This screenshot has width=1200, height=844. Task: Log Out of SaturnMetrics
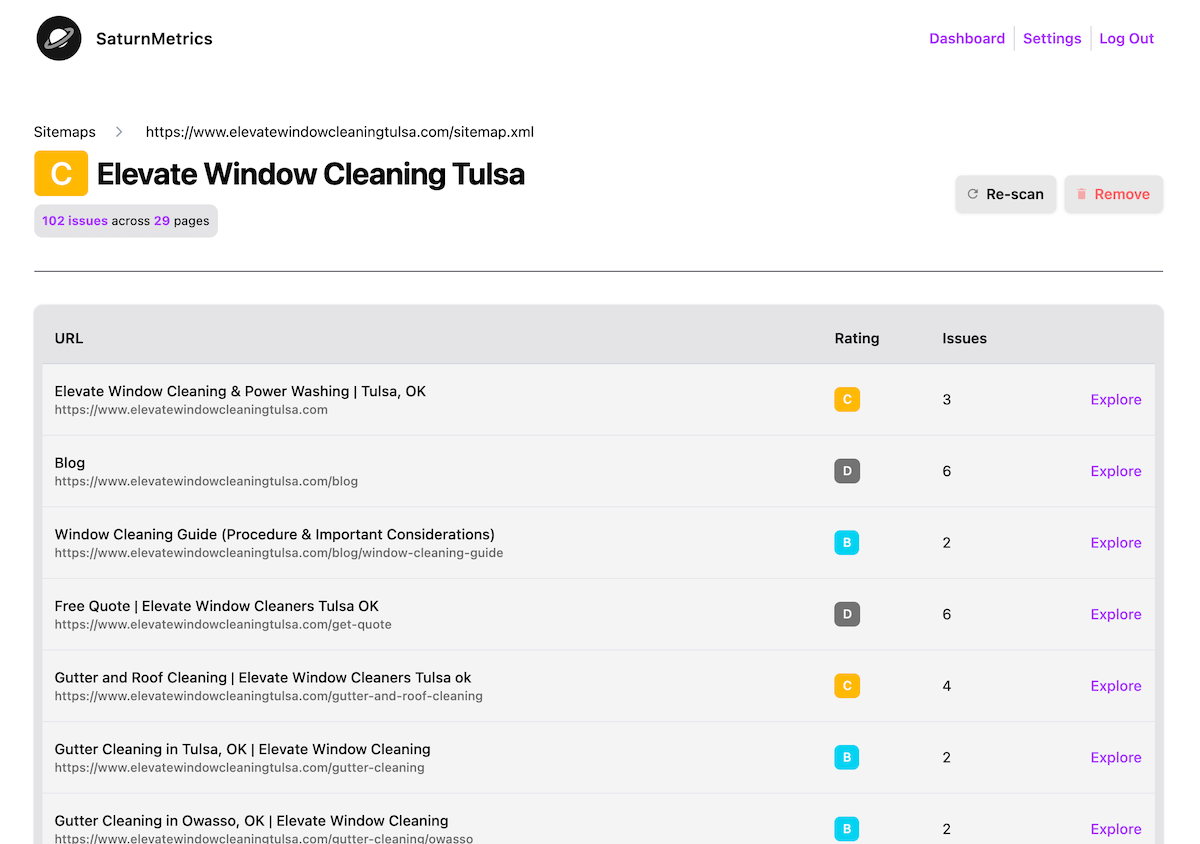point(1127,39)
